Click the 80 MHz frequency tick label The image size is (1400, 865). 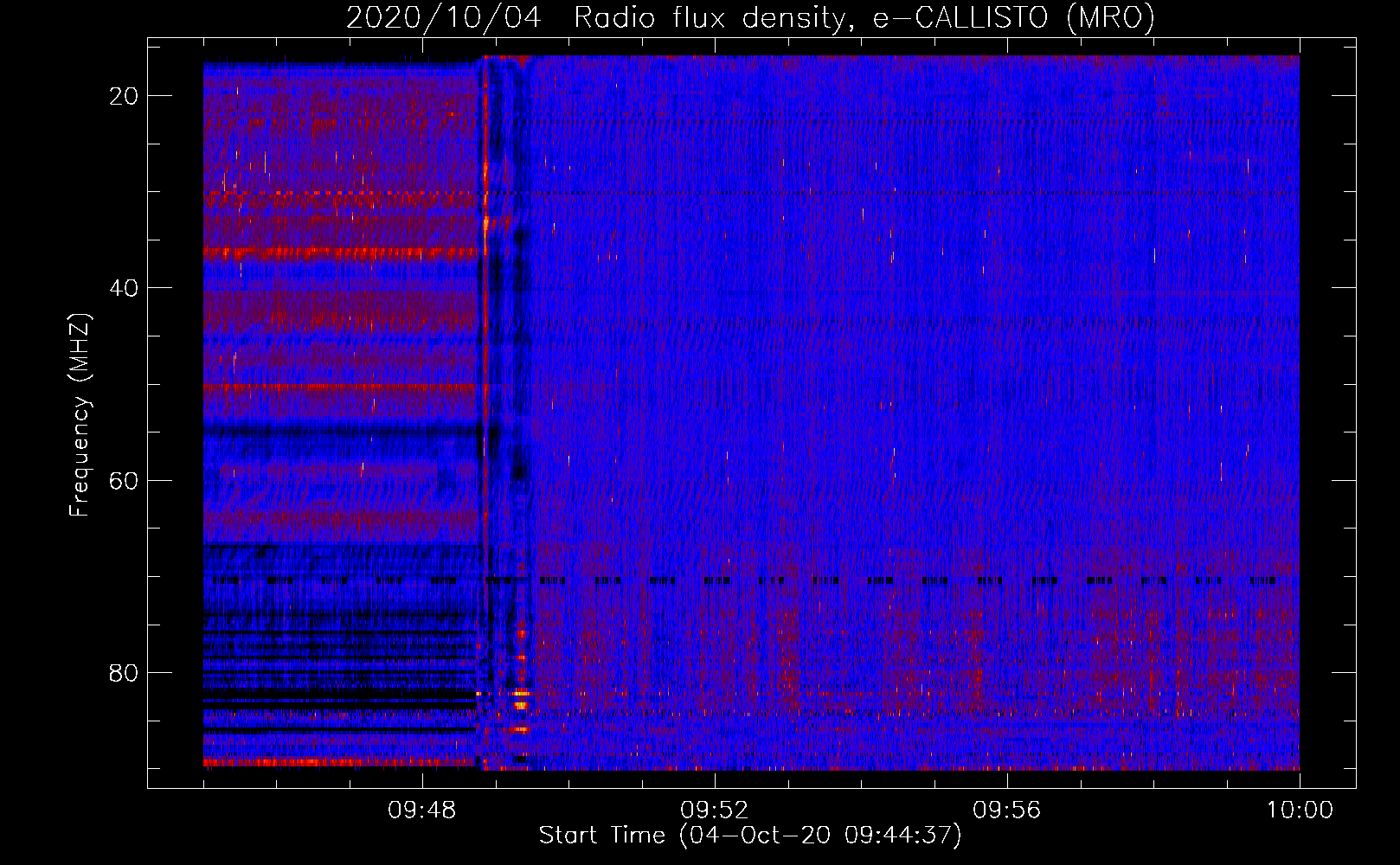coord(124,672)
